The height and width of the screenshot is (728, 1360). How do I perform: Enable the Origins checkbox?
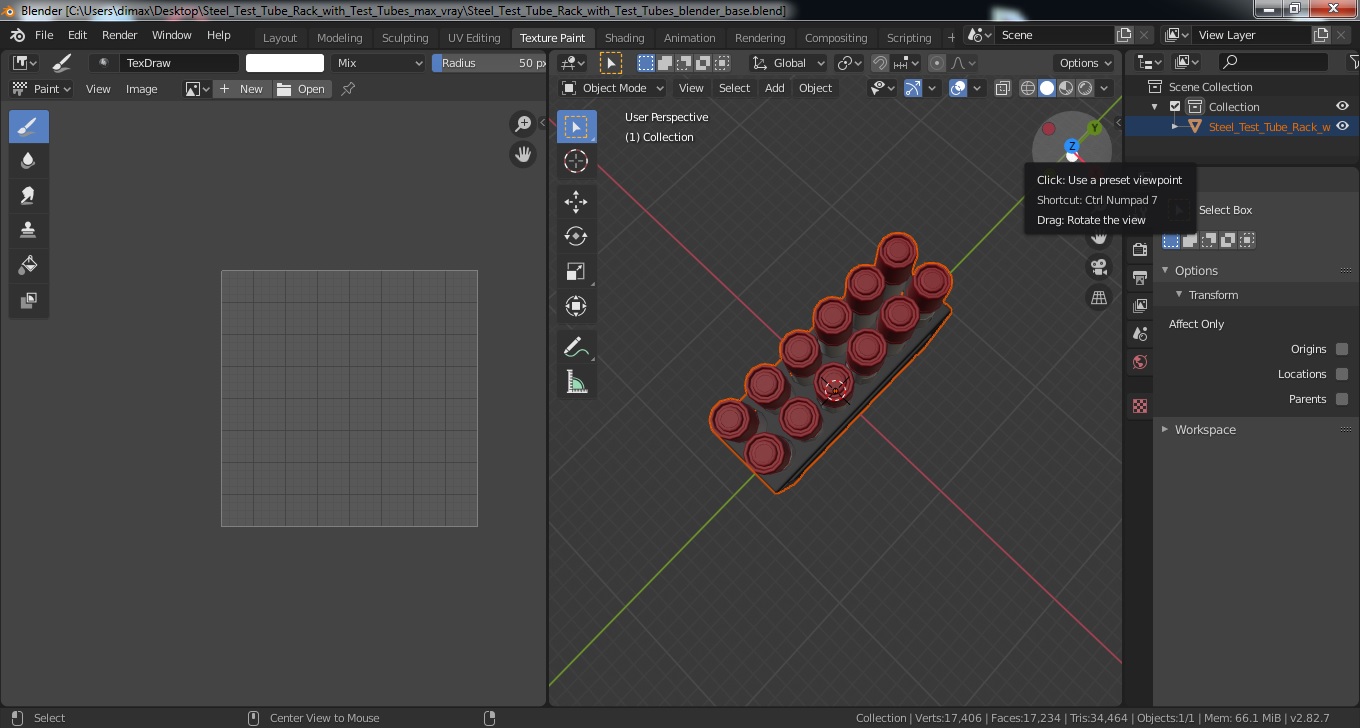click(1342, 349)
